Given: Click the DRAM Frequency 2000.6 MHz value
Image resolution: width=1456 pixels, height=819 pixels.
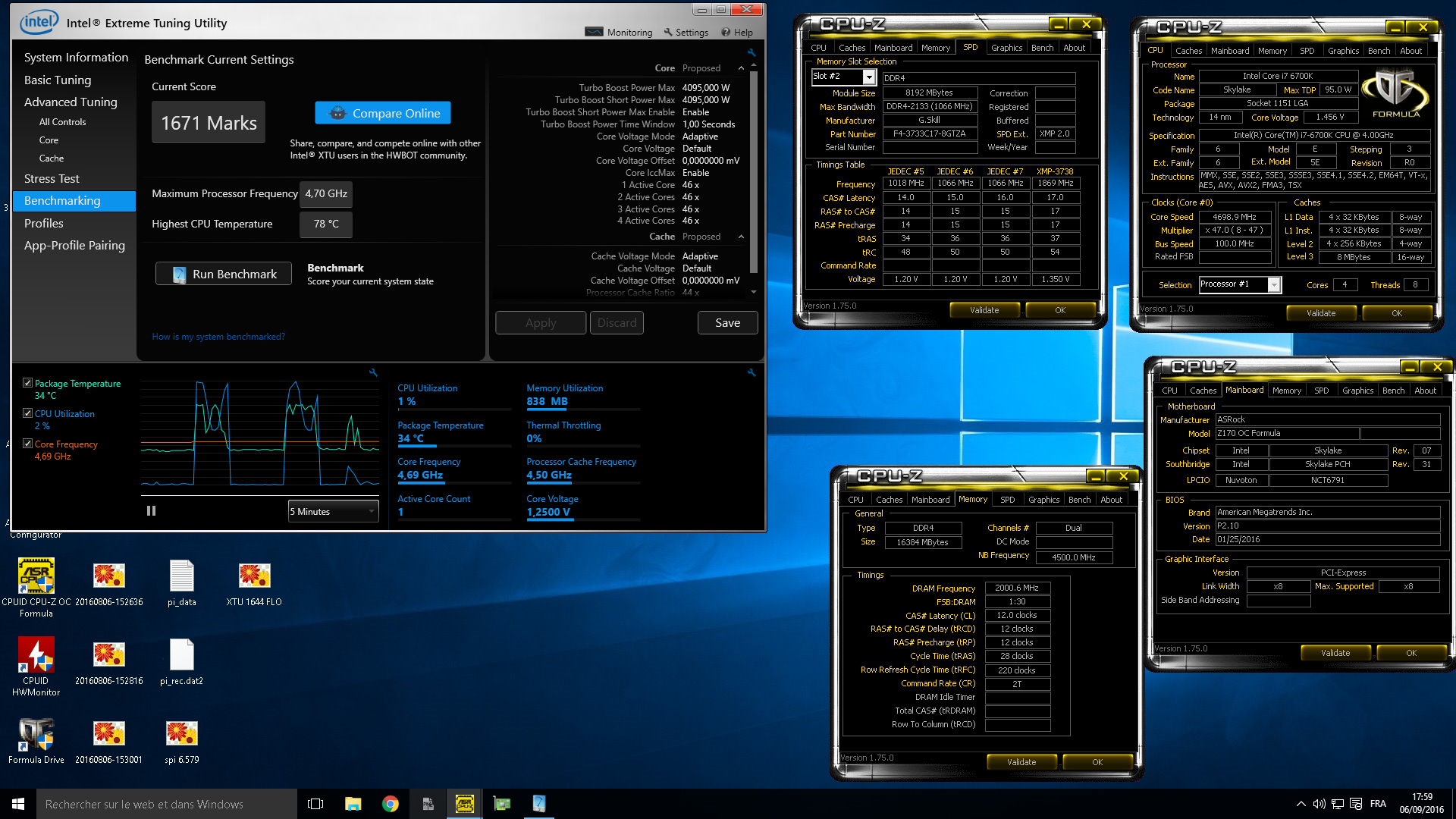Looking at the screenshot, I should tap(1017, 588).
